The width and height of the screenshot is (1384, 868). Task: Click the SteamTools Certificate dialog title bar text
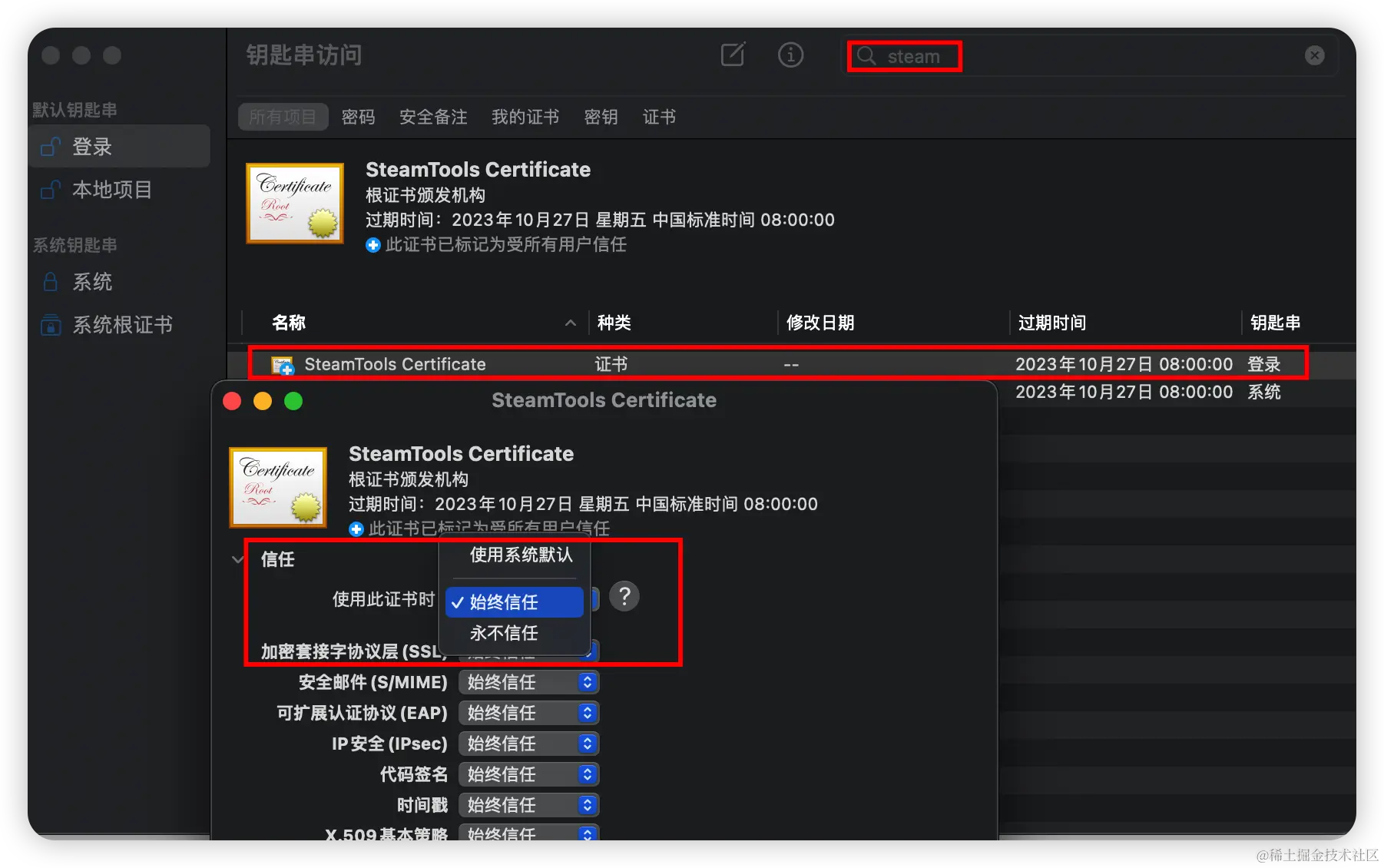604,400
